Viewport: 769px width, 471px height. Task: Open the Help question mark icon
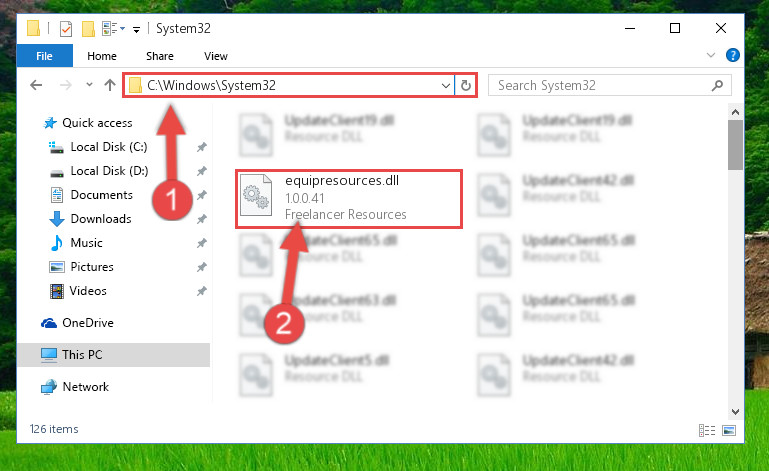click(733, 55)
